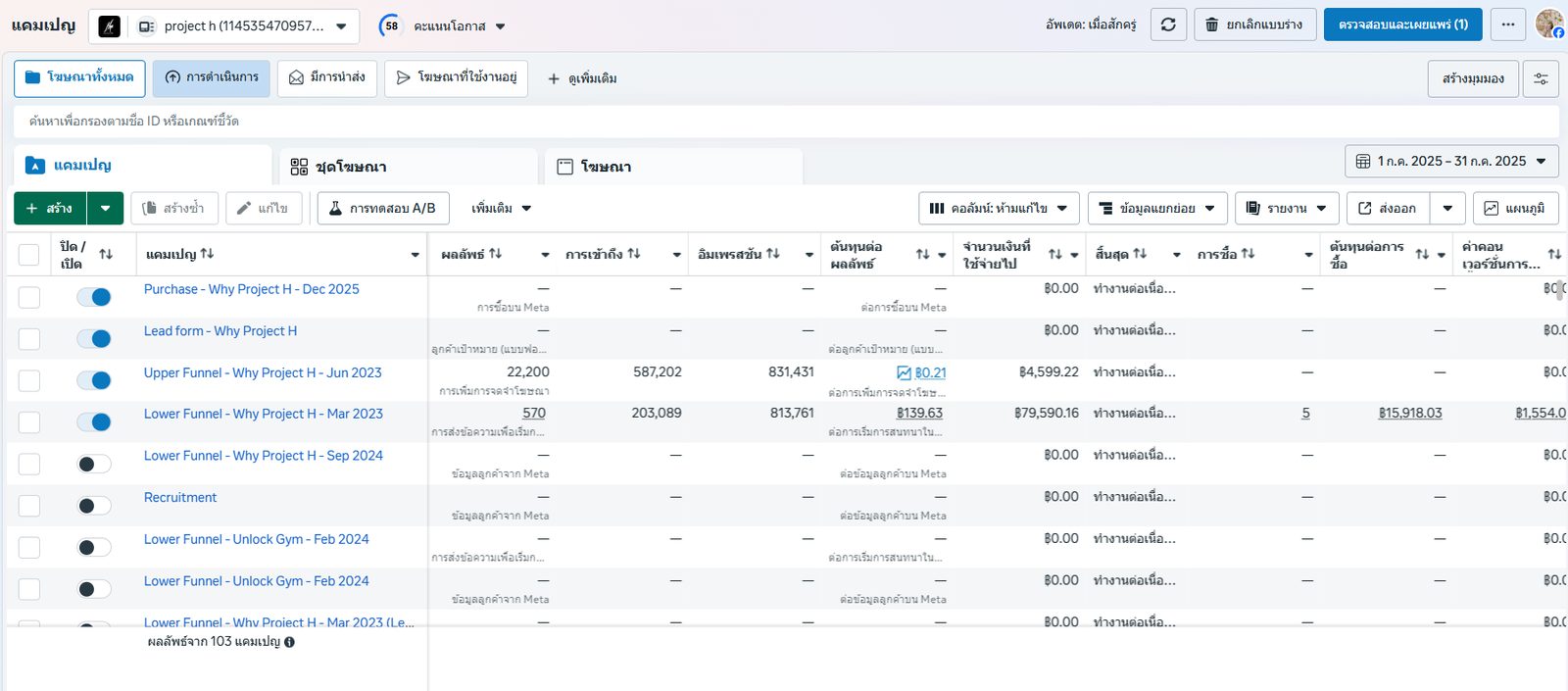Sort by ต้นทุนต่อการซื้อ column arrows
Screen dimensions: 1568x691
point(1422,255)
